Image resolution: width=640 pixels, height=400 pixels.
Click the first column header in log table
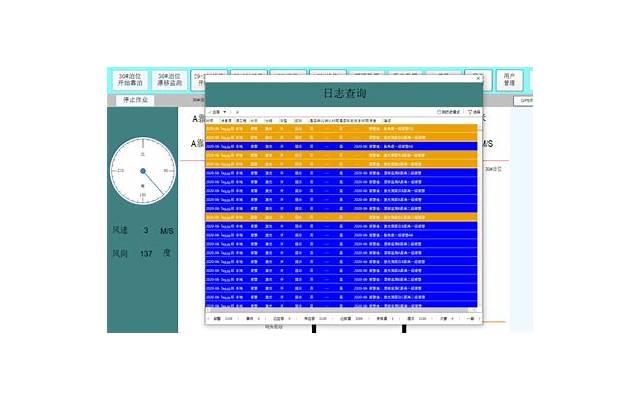point(211,120)
